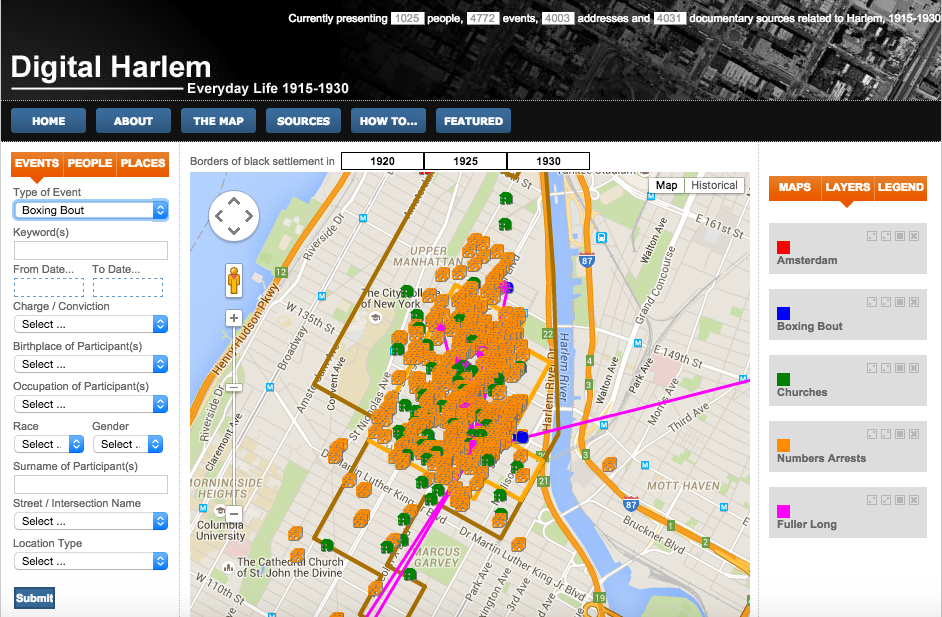Click the blue Boxing Bout marker on map
Screen dimensions: 942x617
coord(520,437)
